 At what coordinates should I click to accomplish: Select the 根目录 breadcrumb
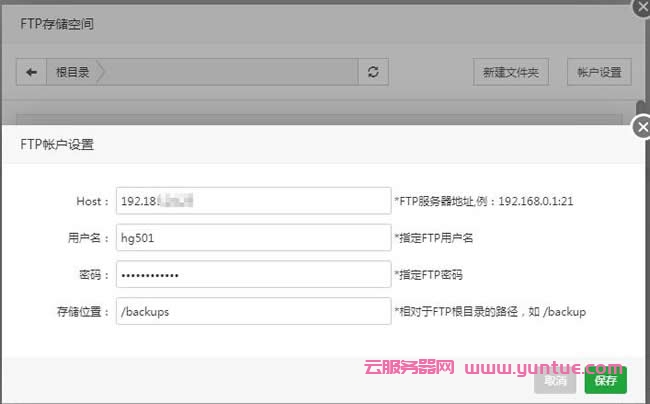[73, 72]
